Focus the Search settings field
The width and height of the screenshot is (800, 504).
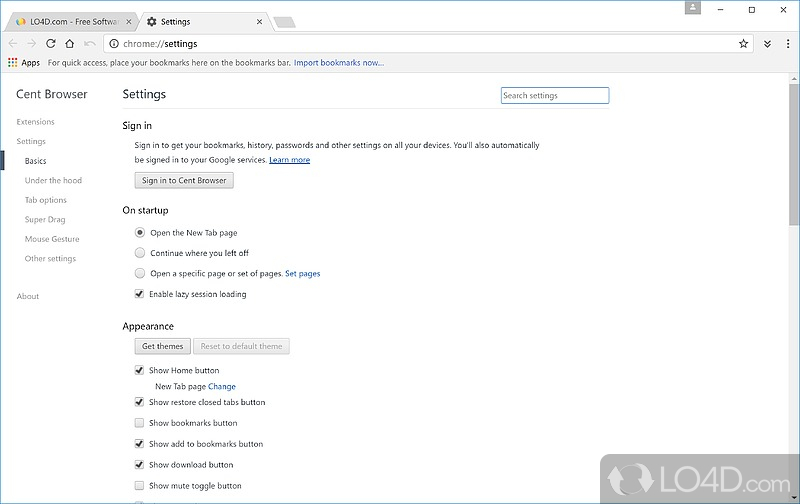(555, 95)
